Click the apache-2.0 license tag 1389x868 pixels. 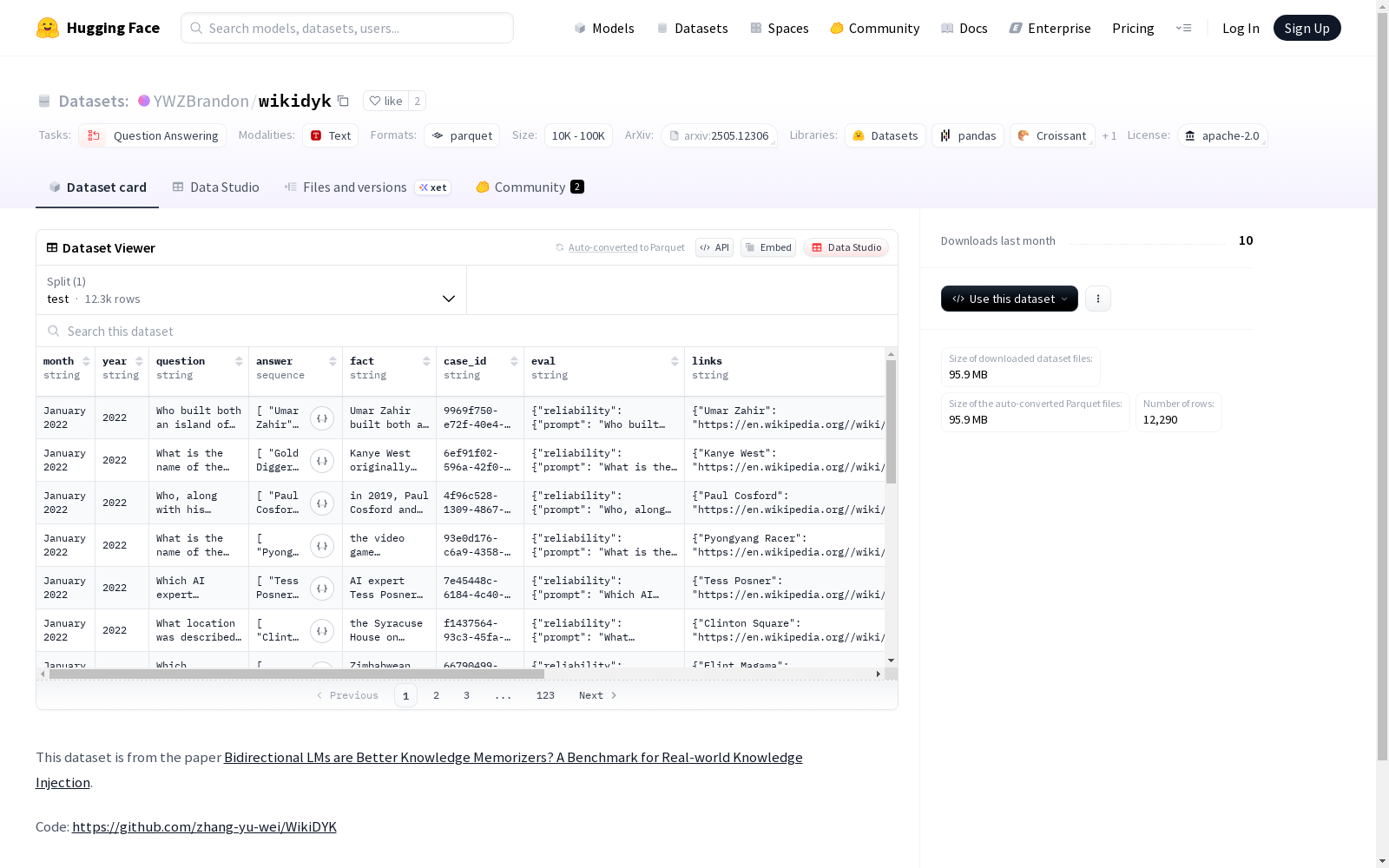point(1222,135)
